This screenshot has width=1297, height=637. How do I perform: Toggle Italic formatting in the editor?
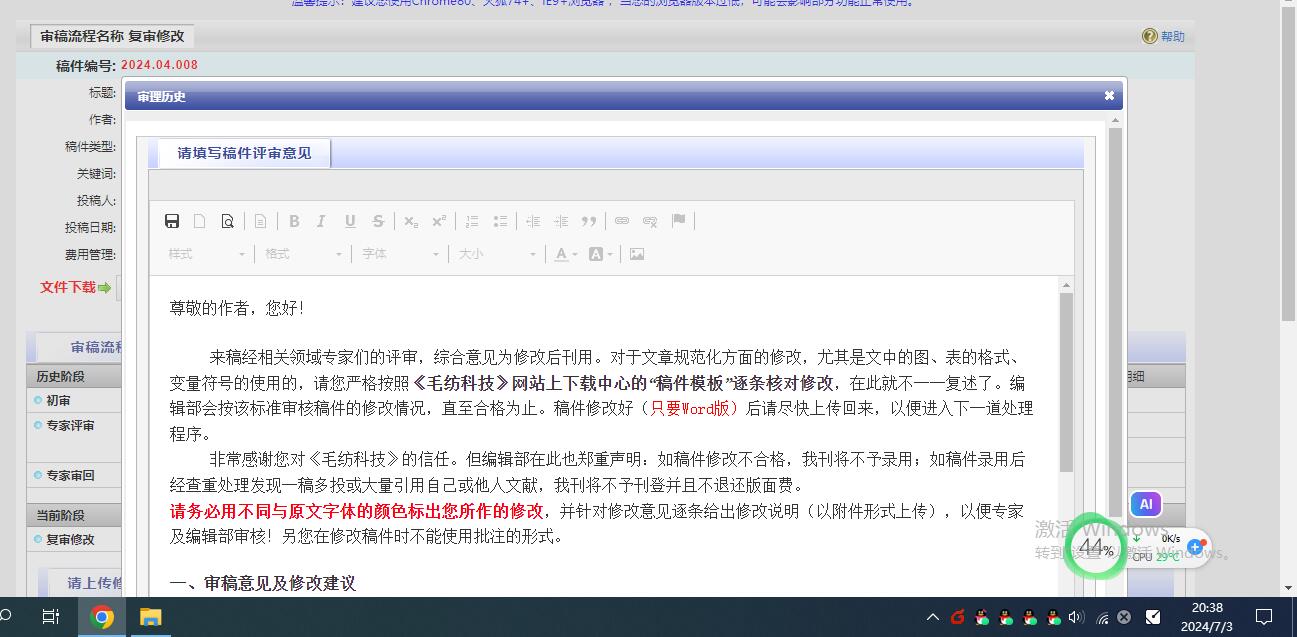pos(321,221)
